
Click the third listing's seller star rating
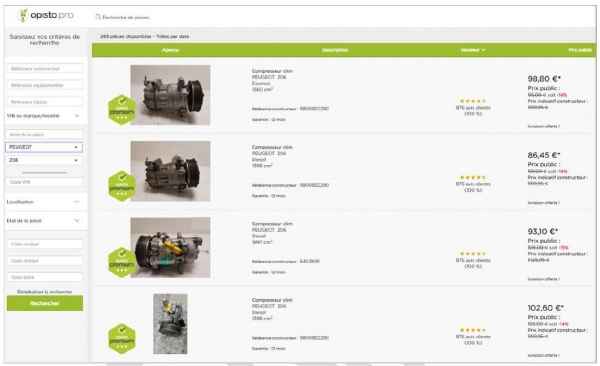(473, 253)
